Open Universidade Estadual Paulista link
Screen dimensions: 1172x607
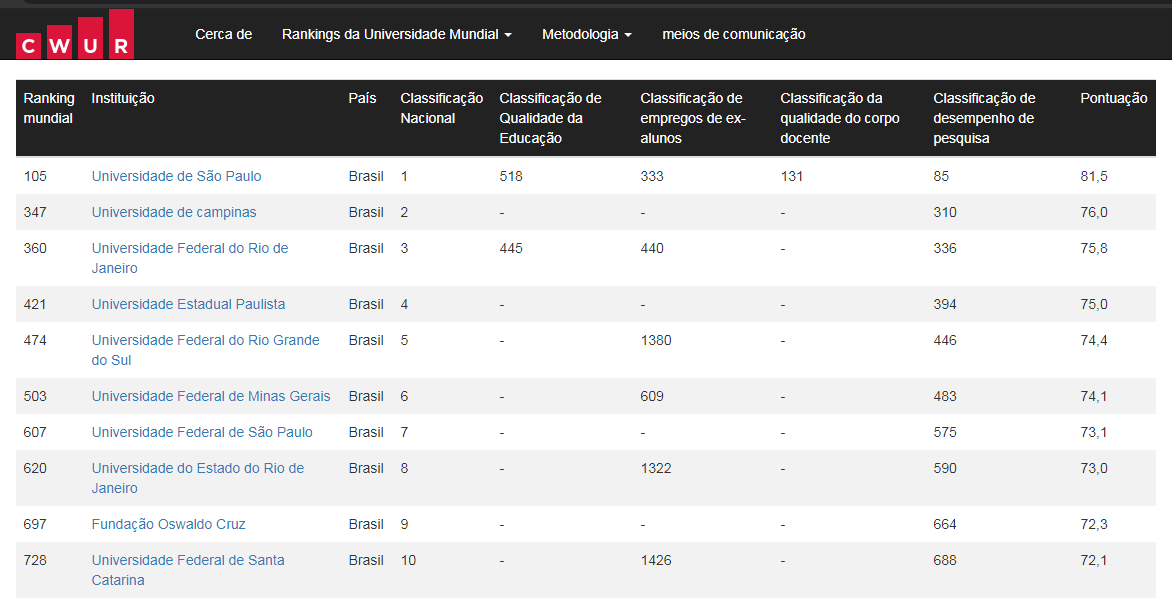(x=188, y=304)
